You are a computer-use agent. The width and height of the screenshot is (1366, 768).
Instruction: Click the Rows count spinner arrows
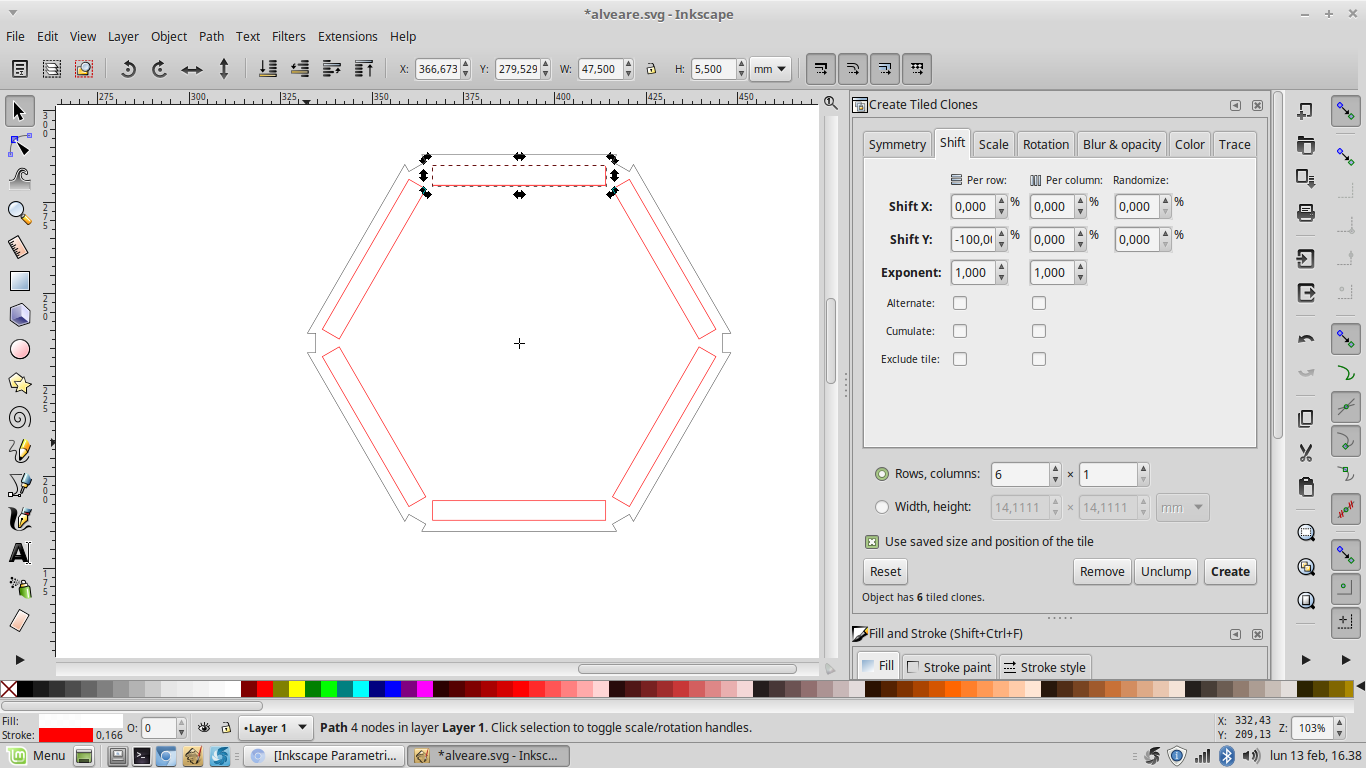pyautogui.click(x=1054, y=474)
